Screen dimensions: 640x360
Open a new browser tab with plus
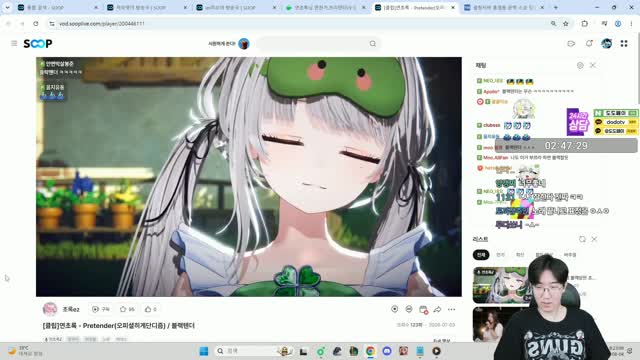tap(556, 7)
